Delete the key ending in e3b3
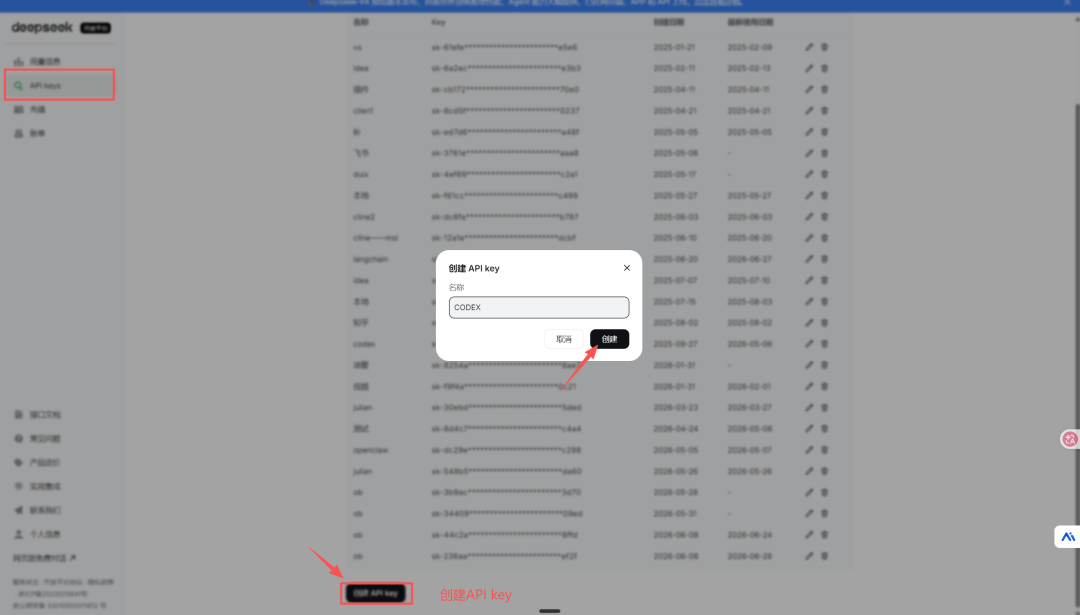 tap(824, 68)
